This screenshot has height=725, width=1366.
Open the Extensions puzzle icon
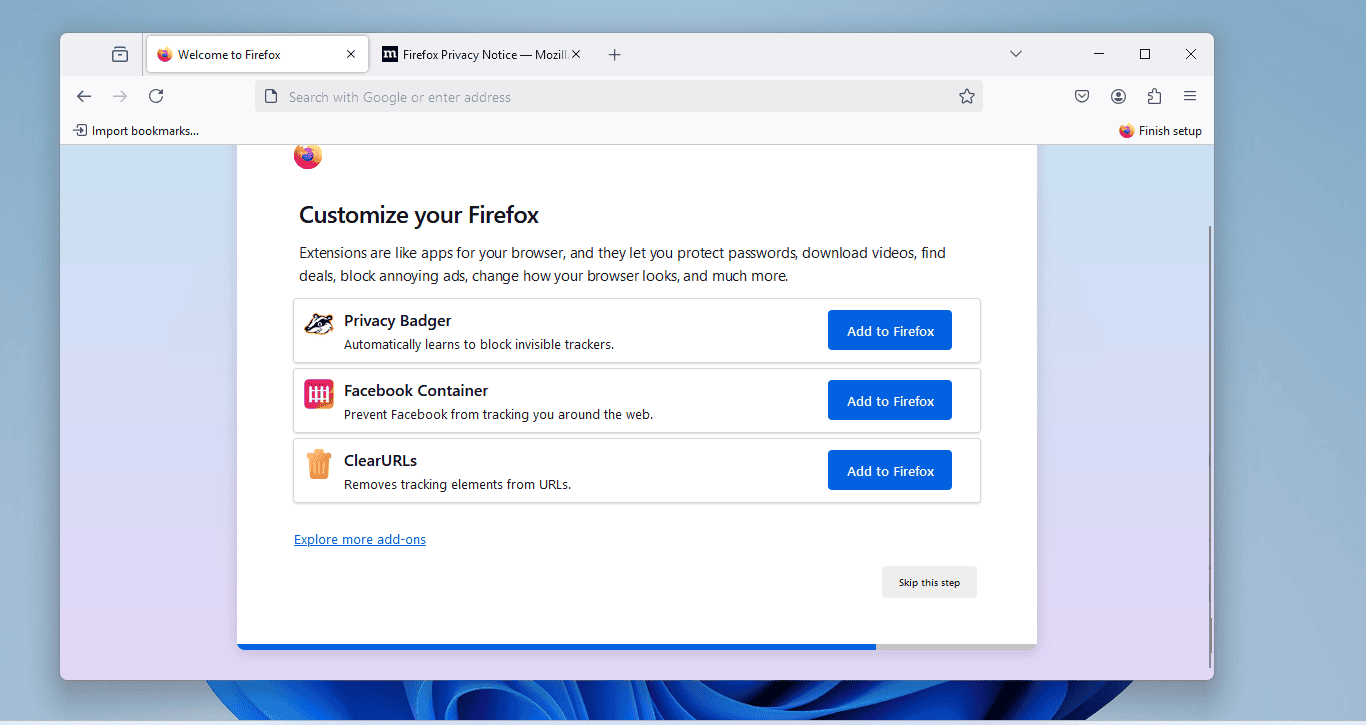pyautogui.click(x=1154, y=96)
